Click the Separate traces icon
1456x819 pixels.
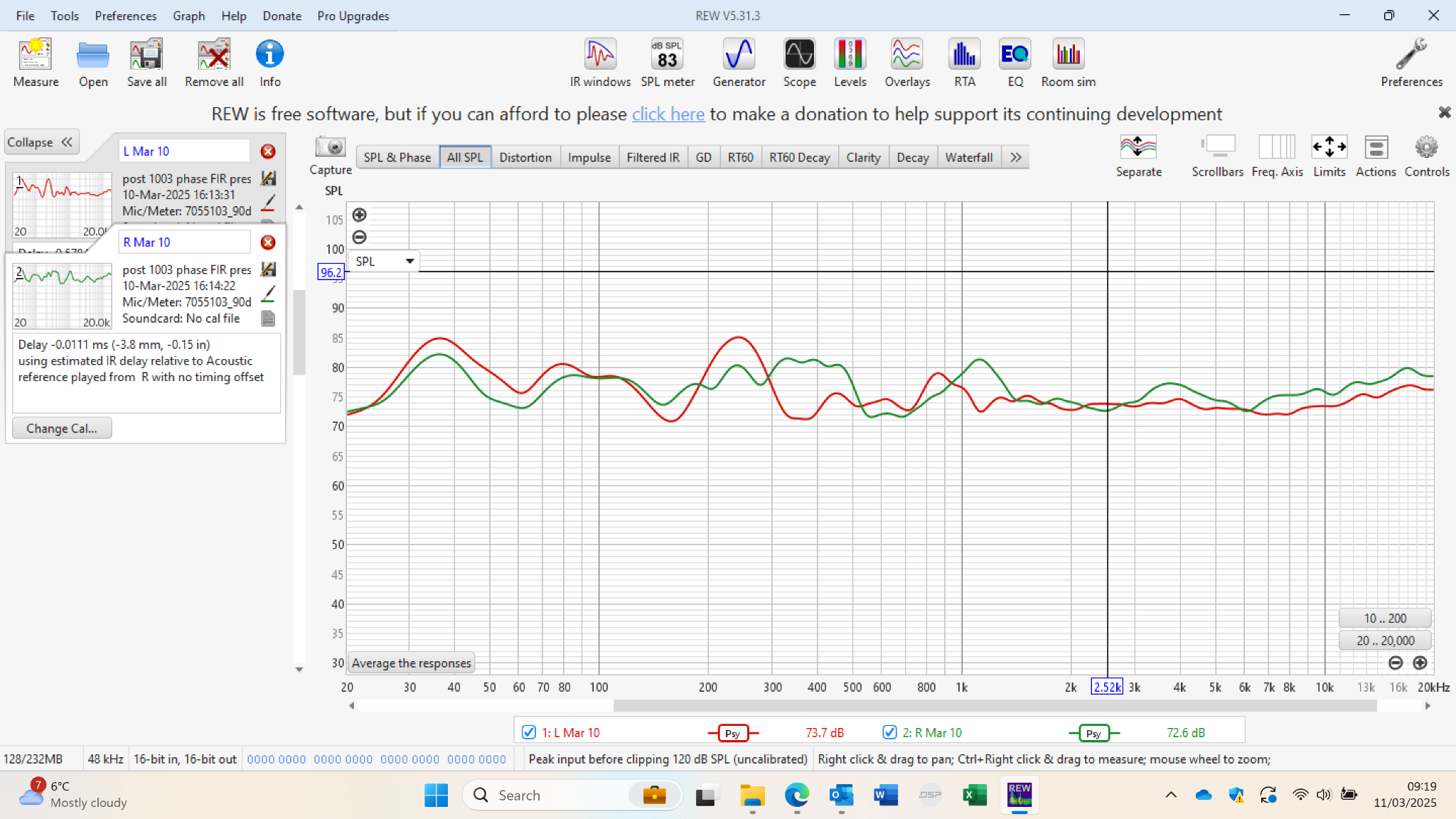coord(1138,156)
